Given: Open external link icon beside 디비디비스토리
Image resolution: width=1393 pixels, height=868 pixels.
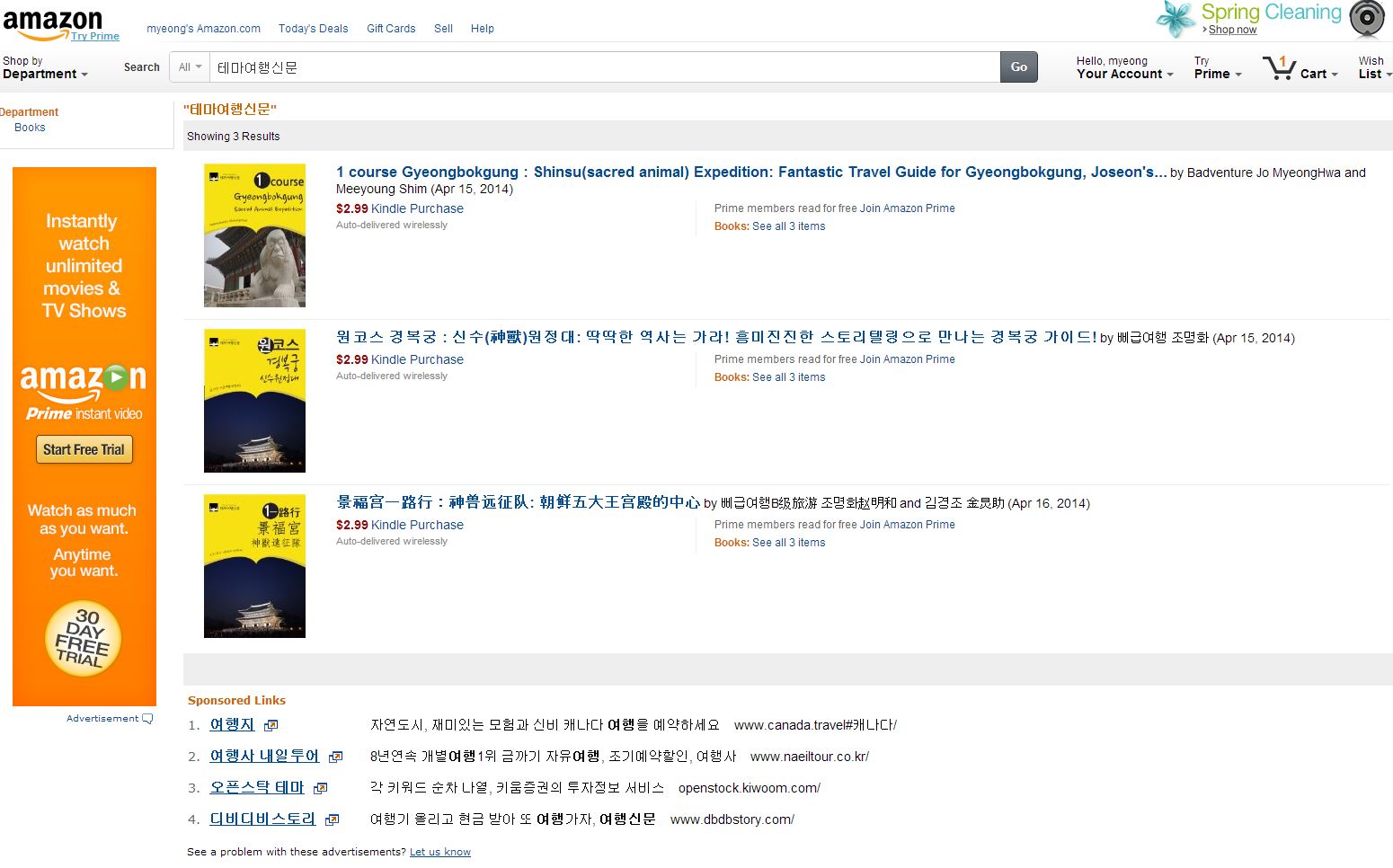Looking at the screenshot, I should pyautogui.click(x=332, y=819).
